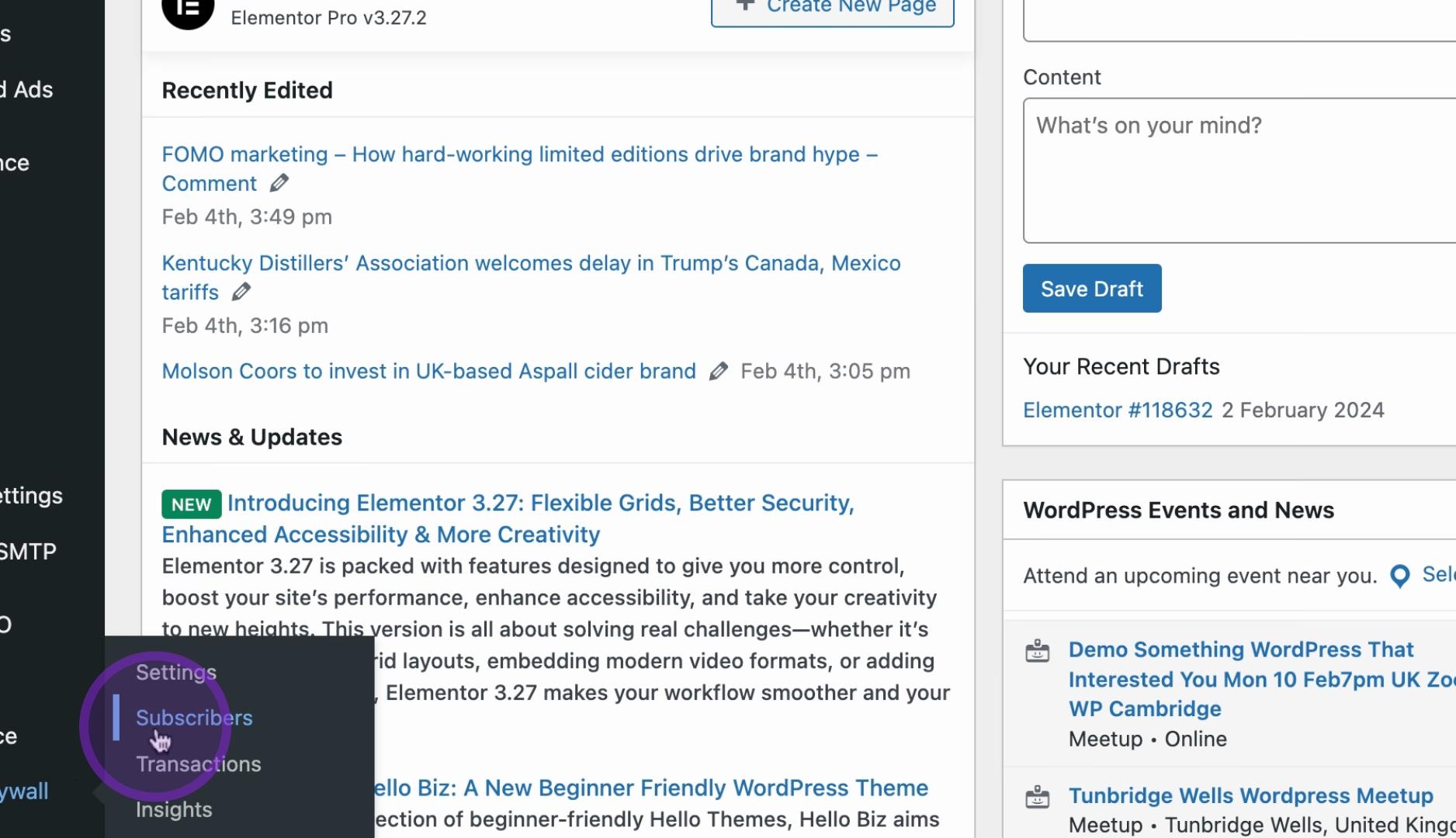Image resolution: width=1456 pixels, height=838 pixels.
Task: Click the Elementor logo icon
Action: [x=188, y=11]
